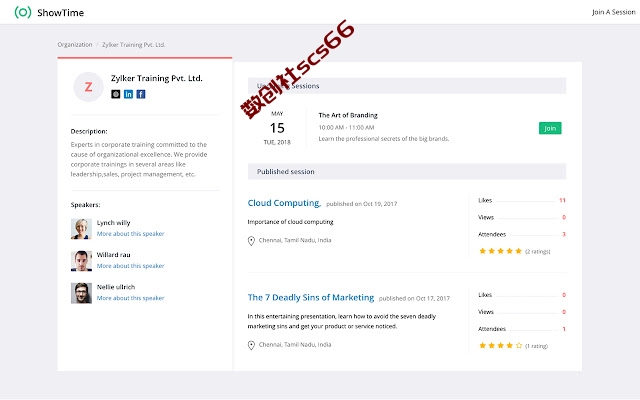Click the Zylker Training Pvt. Ltd. heading
Screen dimensions: 640x400
156,78
